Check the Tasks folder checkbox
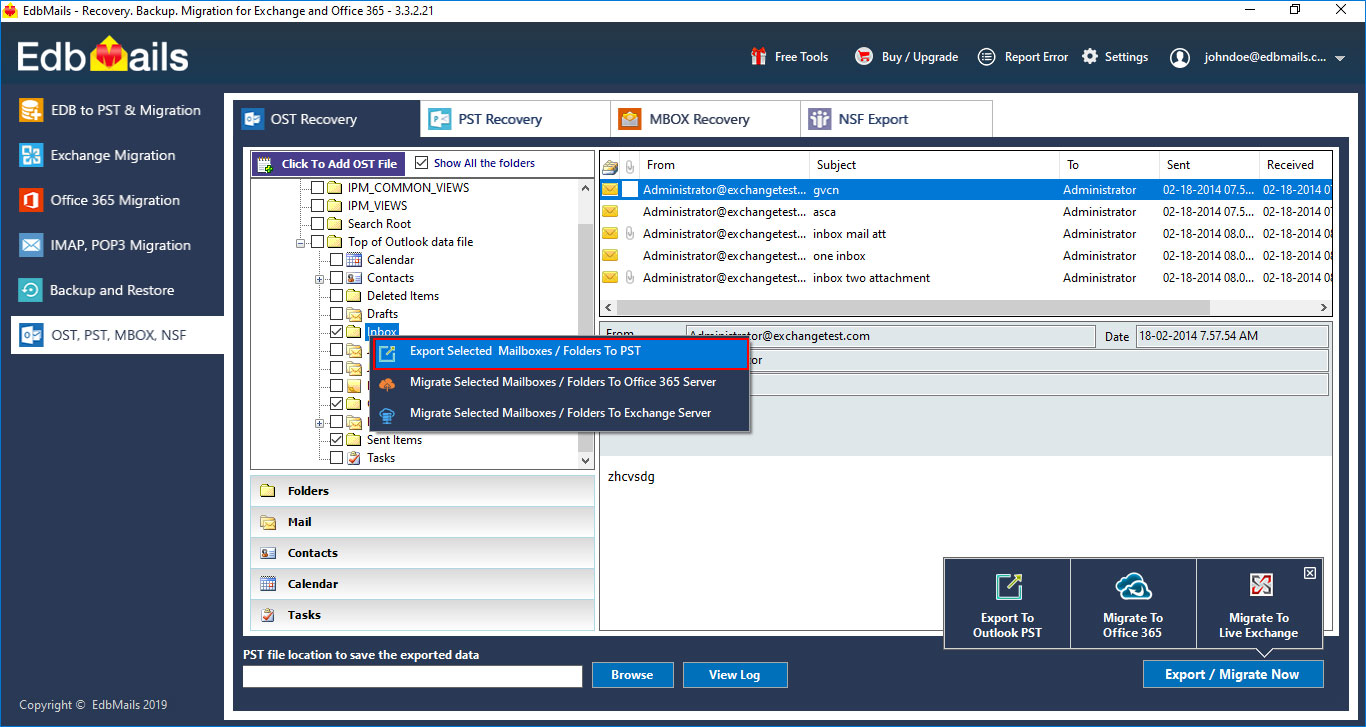The height and width of the screenshot is (727, 1366). pyautogui.click(x=336, y=458)
